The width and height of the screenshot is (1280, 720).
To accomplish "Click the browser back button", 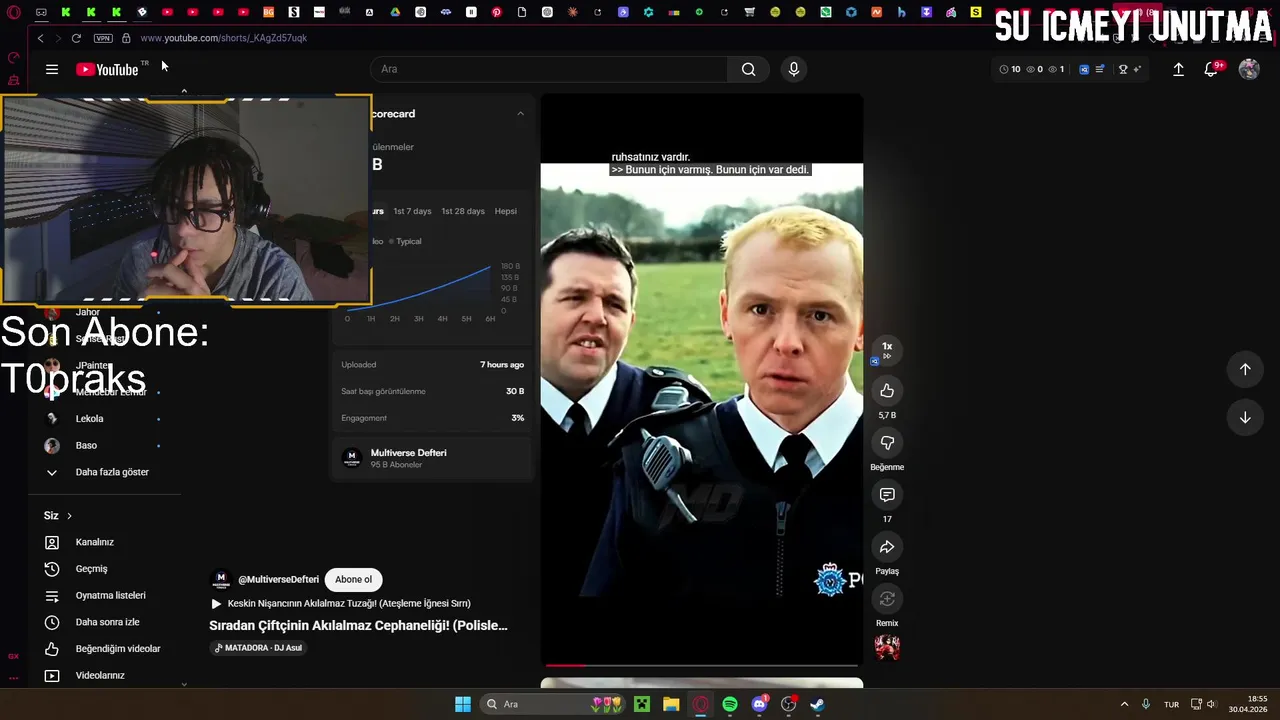I will 40,38.
